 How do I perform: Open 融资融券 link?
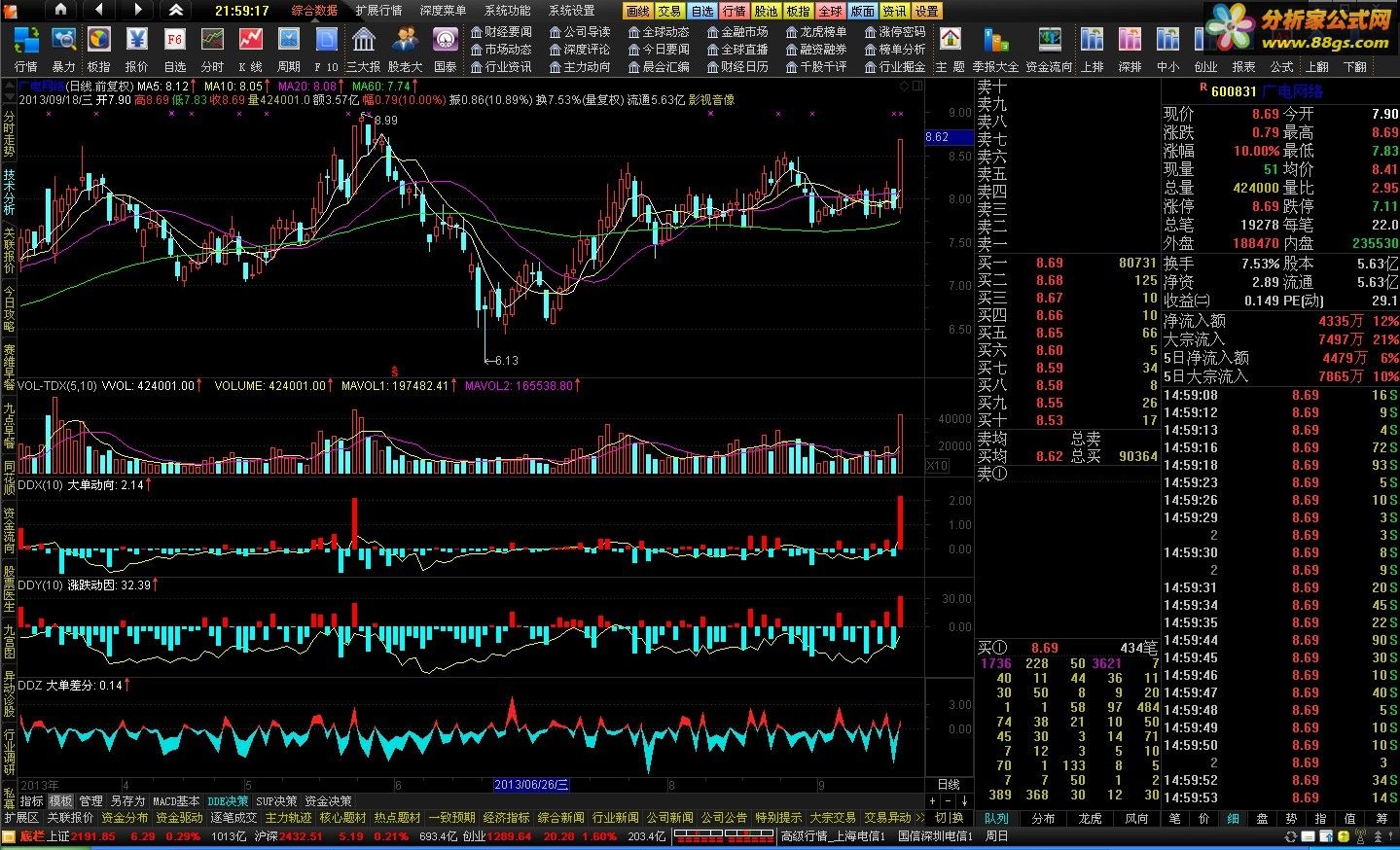click(815, 50)
